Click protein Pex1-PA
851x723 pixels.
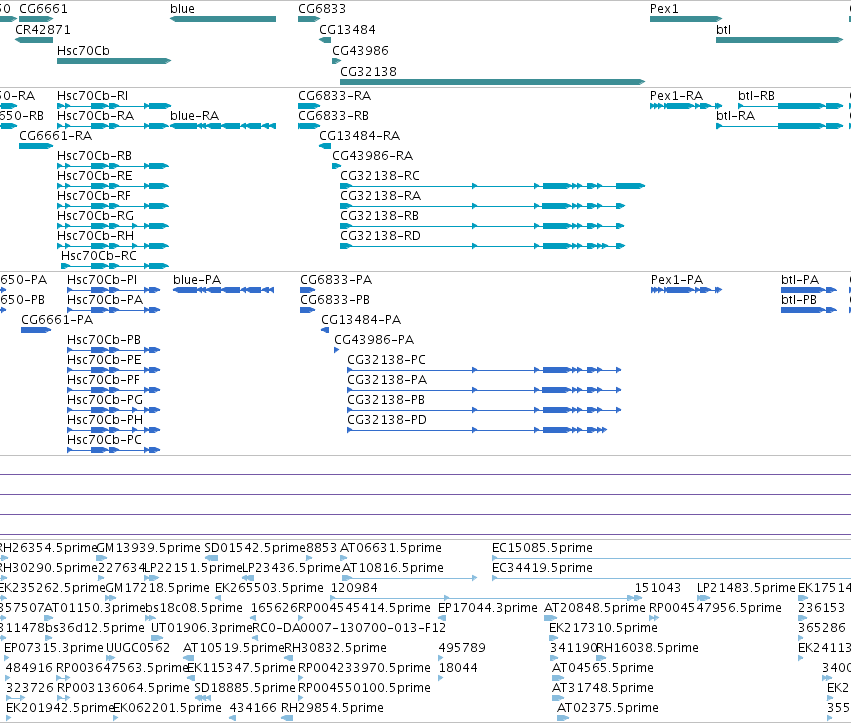(x=687, y=290)
